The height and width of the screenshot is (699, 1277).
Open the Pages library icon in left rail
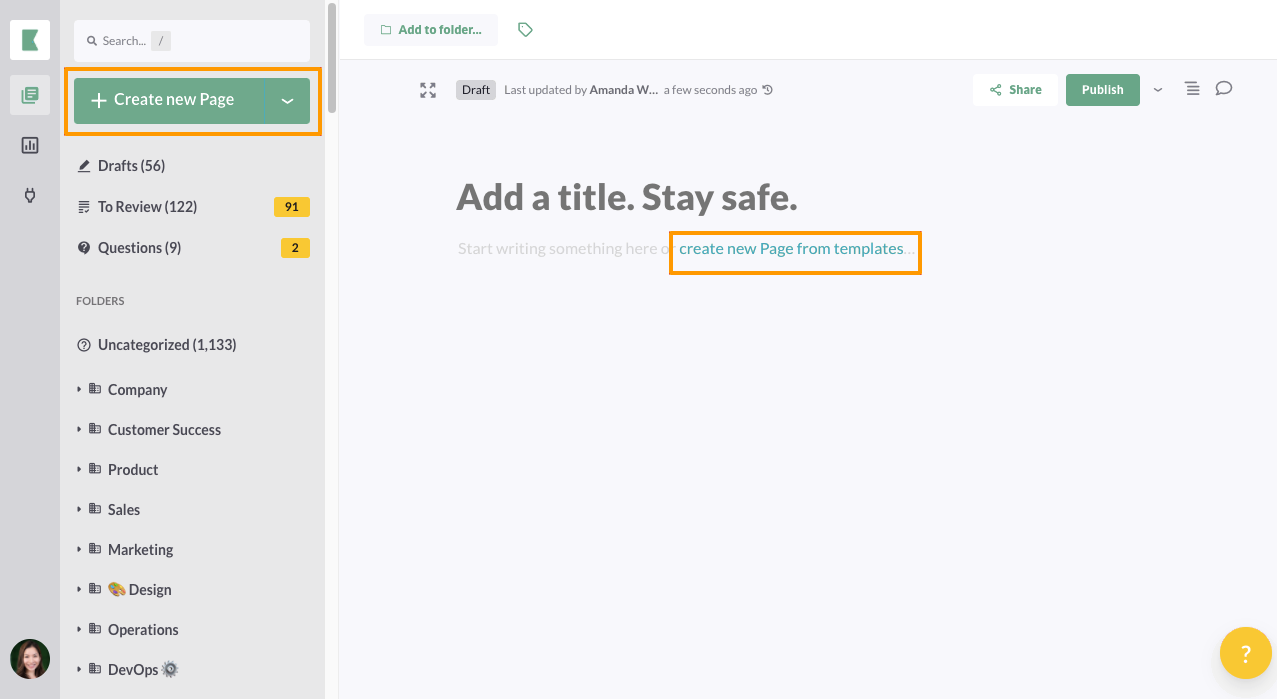(x=30, y=95)
